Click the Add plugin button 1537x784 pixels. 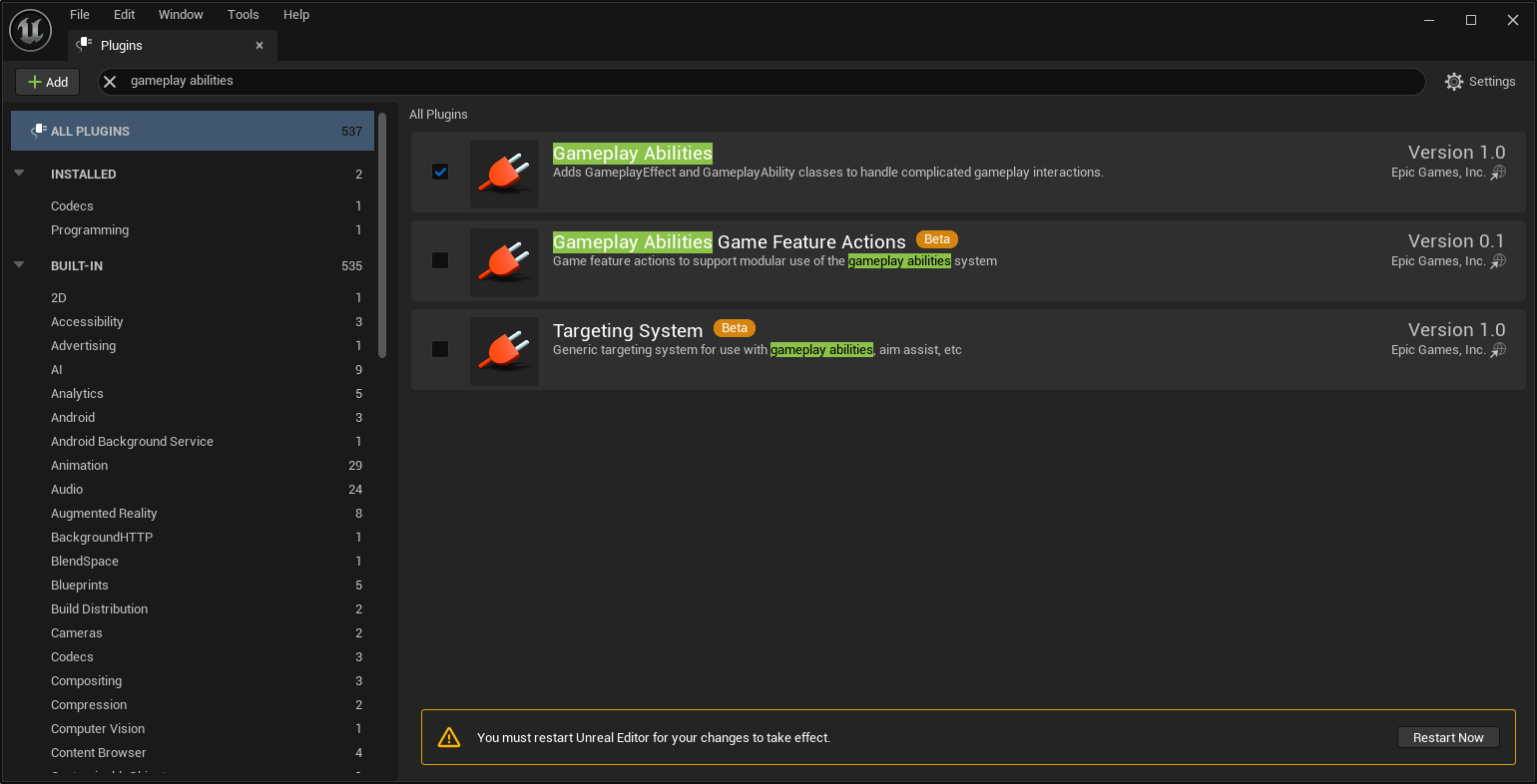coord(48,82)
